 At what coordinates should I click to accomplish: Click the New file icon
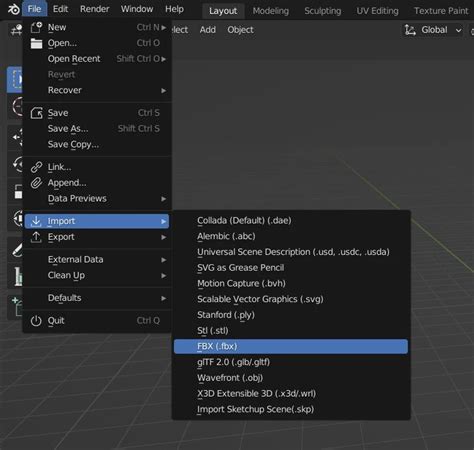[36, 27]
